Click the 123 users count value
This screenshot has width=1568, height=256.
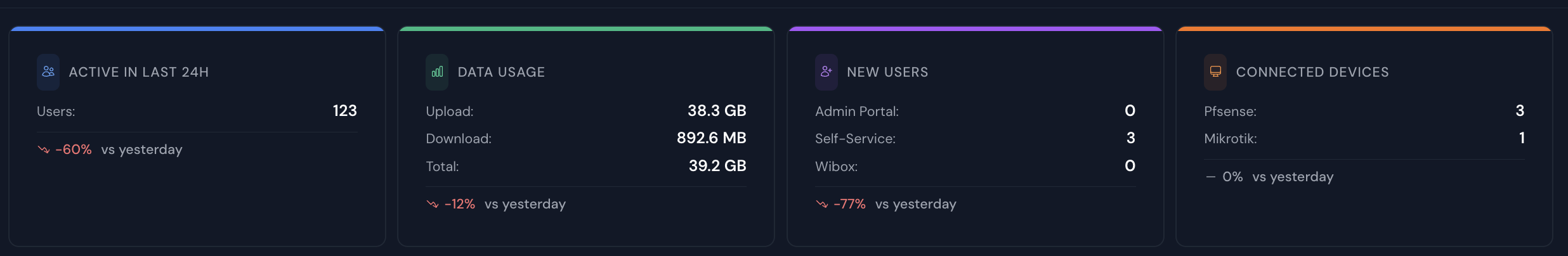tap(344, 111)
